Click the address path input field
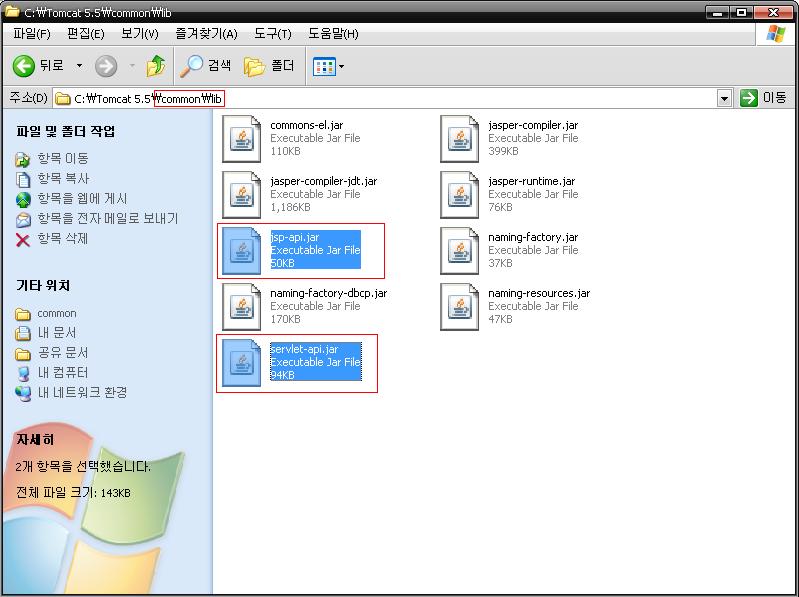The width and height of the screenshot is (799, 597). 385,98
